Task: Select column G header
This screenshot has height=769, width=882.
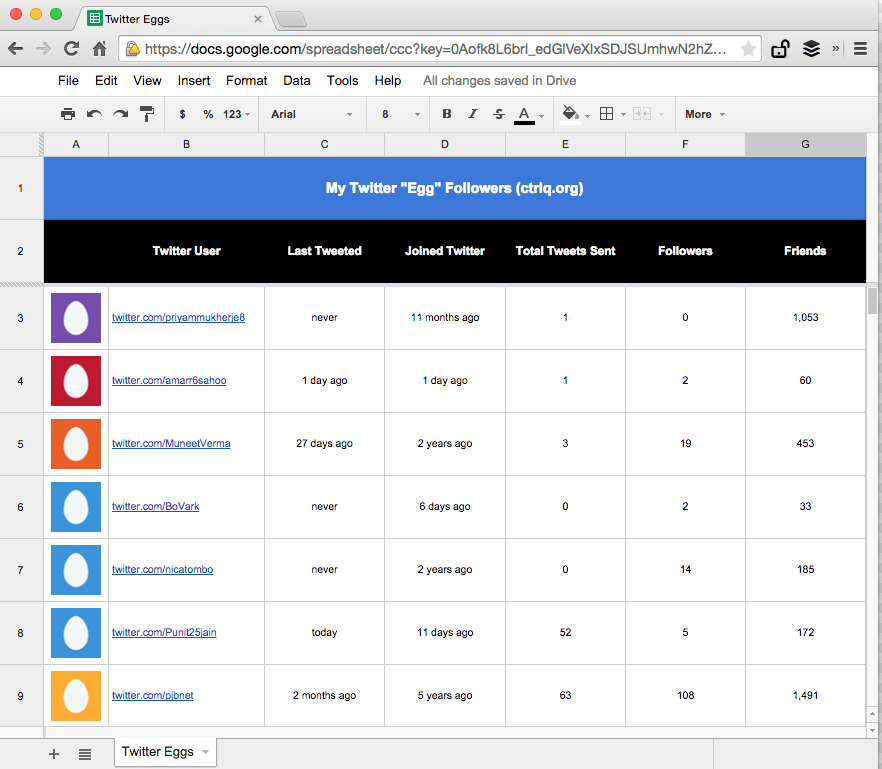Action: point(806,145)
